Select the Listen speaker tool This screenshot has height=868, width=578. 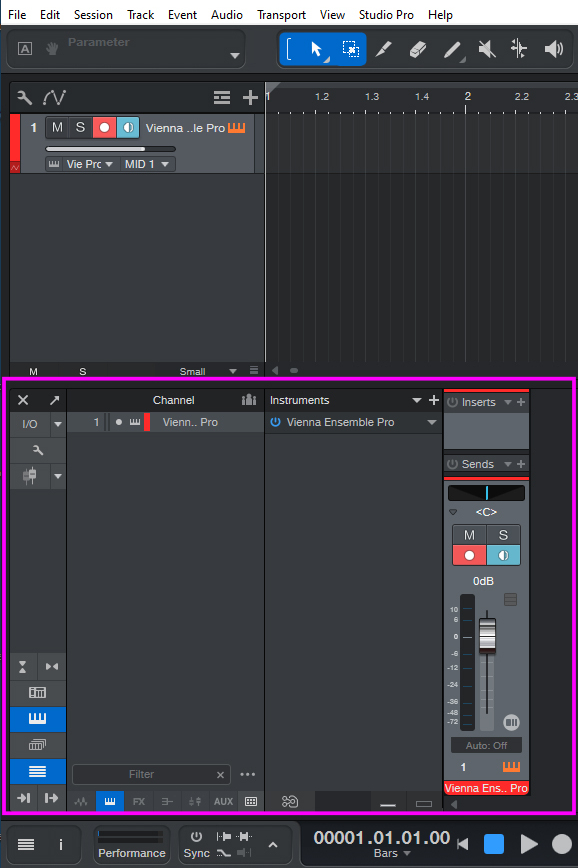click(x=554, y=49)
